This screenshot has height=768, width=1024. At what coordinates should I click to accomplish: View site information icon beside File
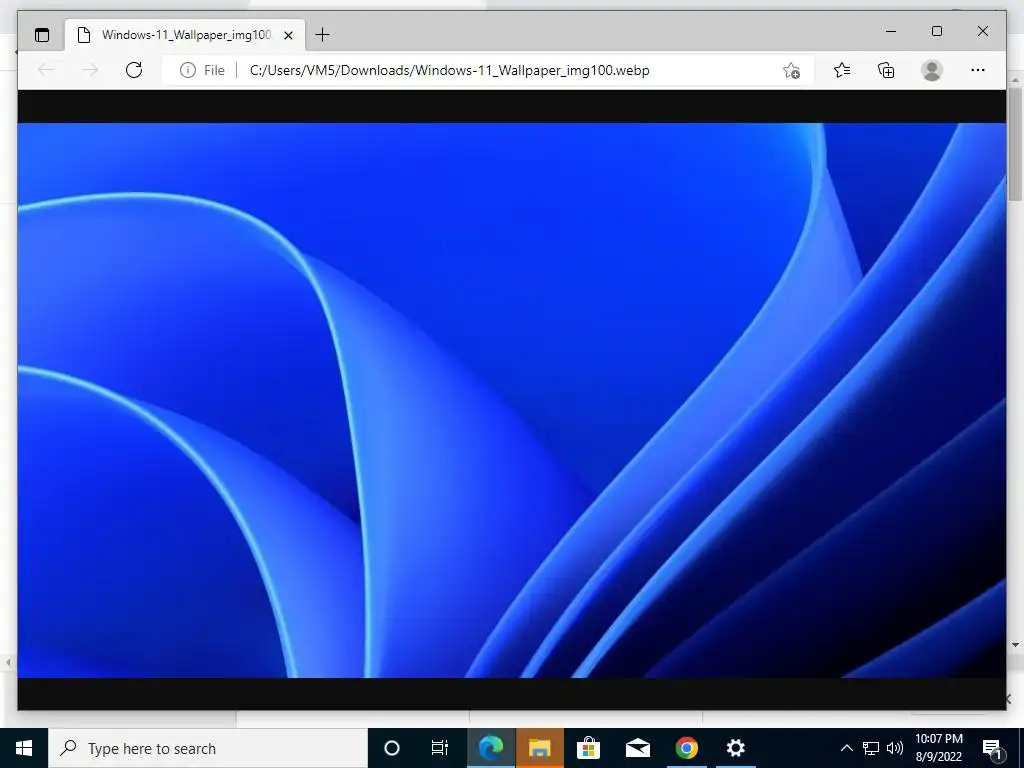(187, 70)
